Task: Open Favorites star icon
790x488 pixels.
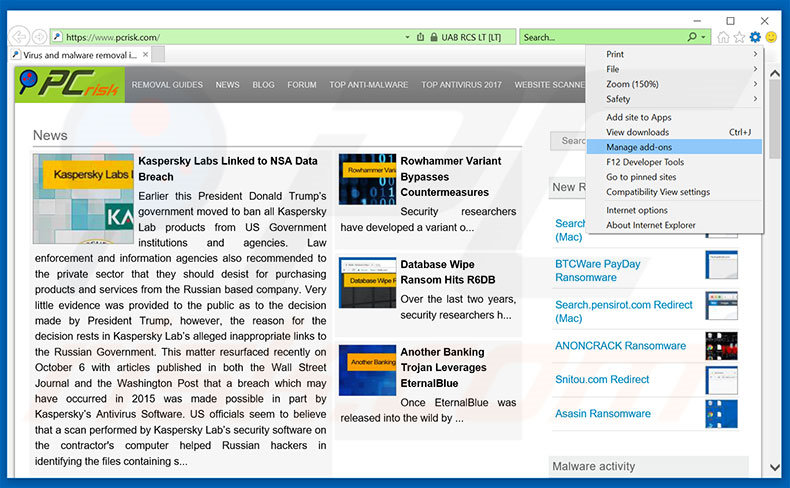Action: click(x=739, y=37)
